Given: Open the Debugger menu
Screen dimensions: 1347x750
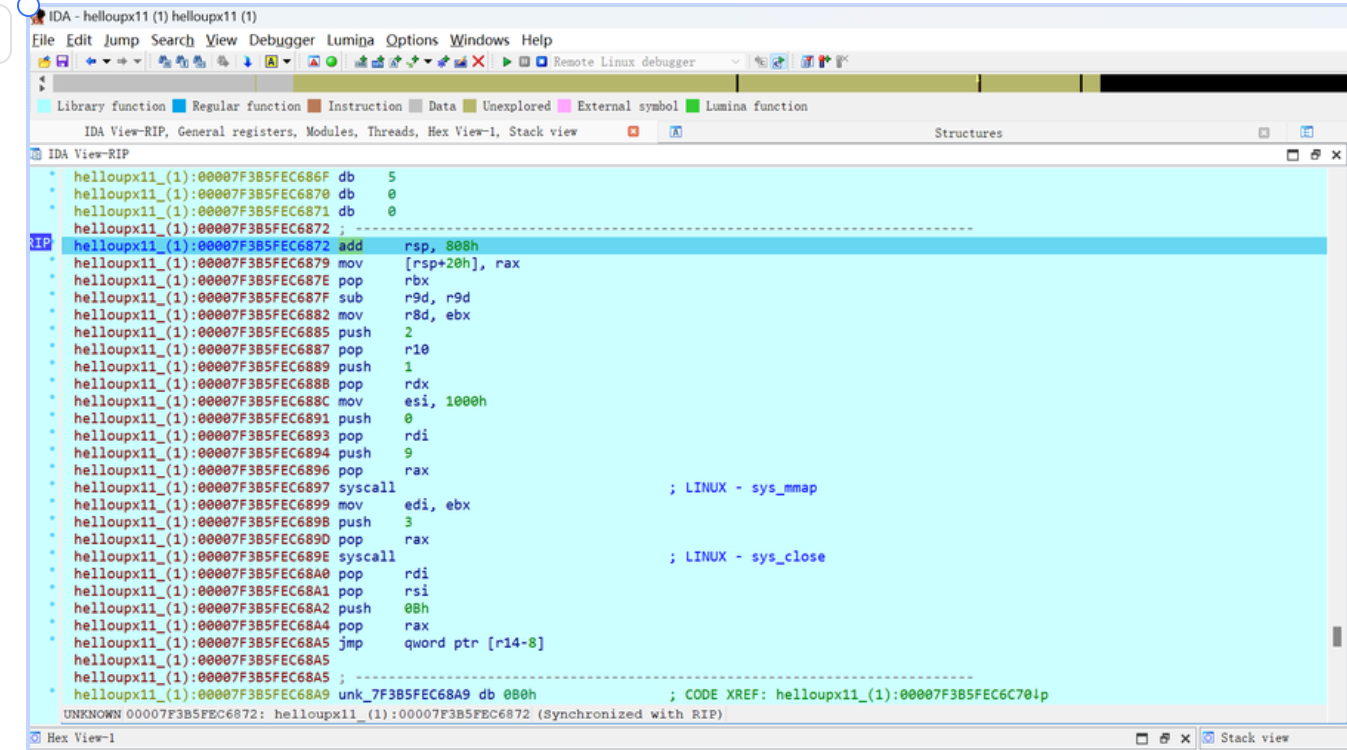Looking at the screenshot, I should (x=282, y=40).
